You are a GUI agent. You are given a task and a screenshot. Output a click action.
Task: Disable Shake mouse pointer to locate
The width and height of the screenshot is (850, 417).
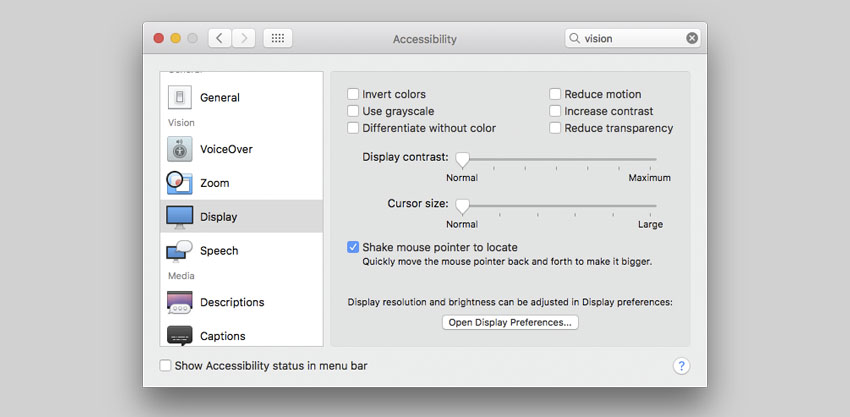(353, 247)
